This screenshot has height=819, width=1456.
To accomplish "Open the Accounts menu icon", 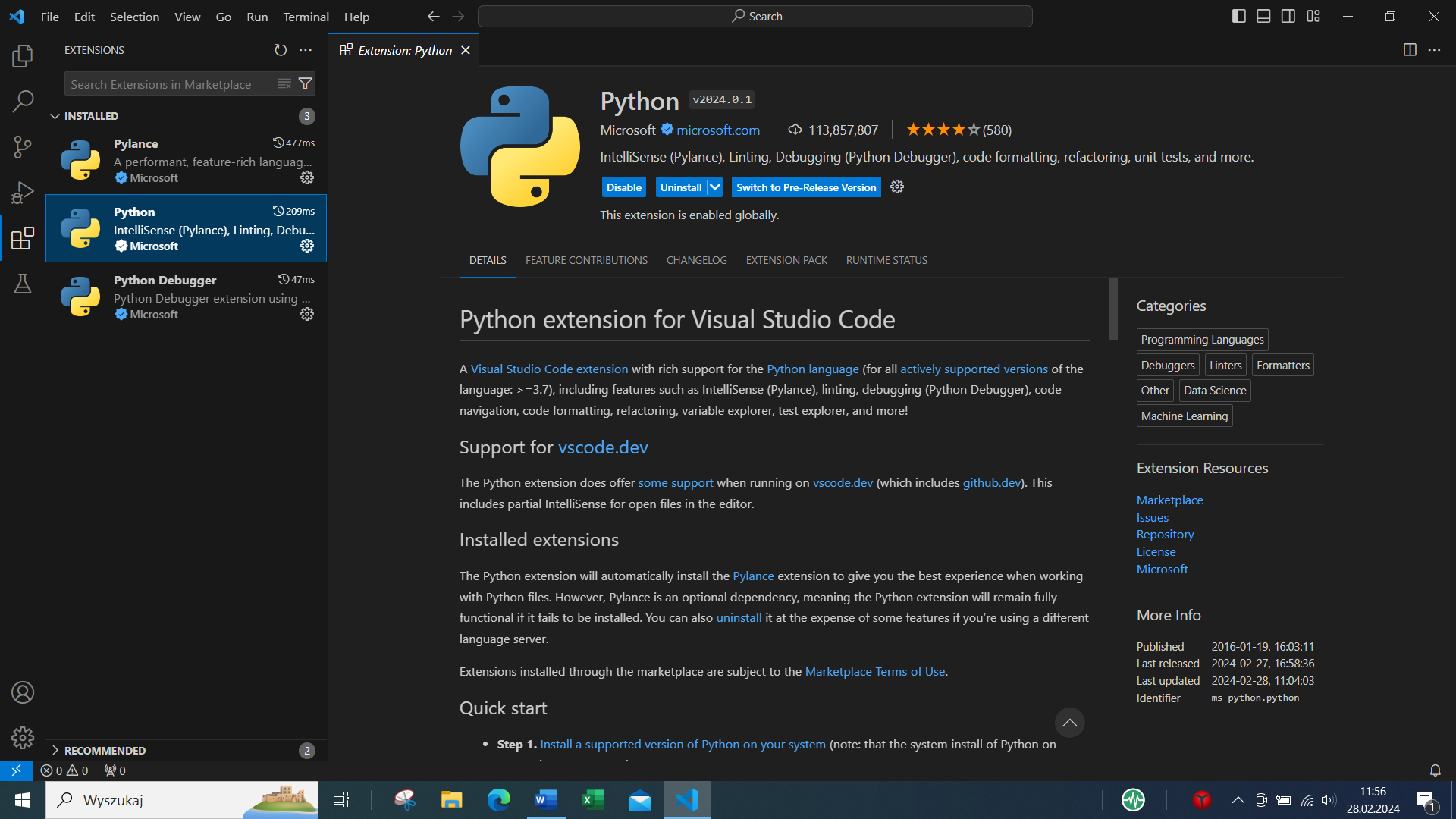I will (23, 692).
